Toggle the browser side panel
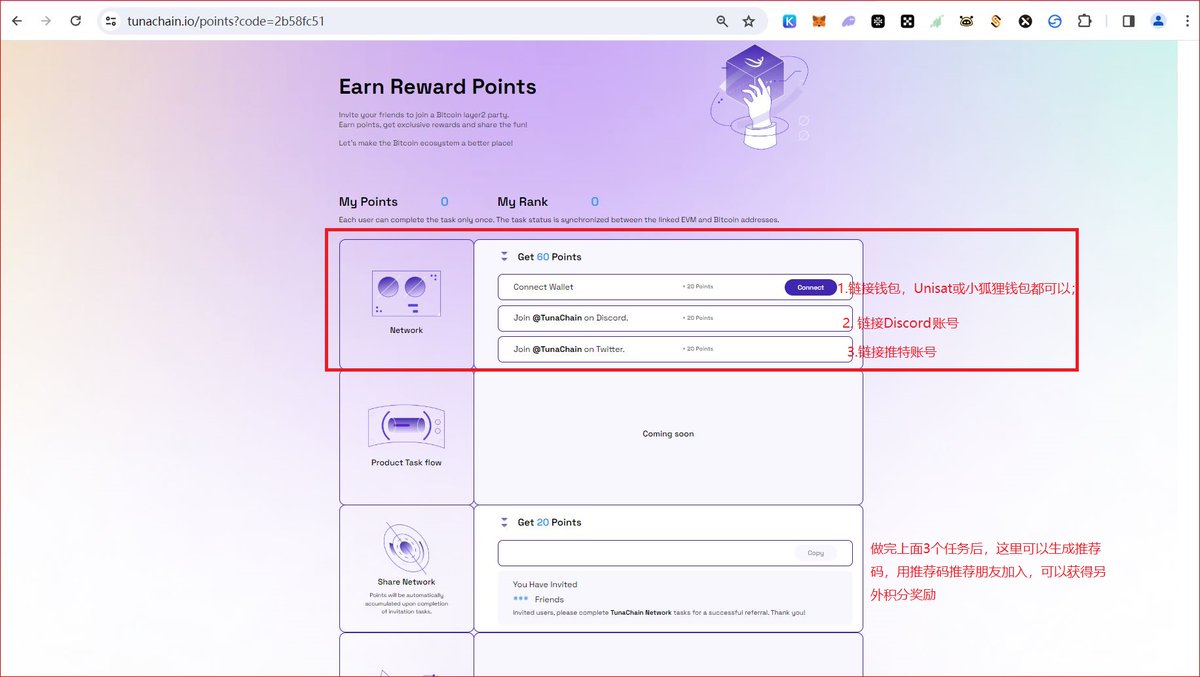1200x677 pixels. tap(1128, 21)
